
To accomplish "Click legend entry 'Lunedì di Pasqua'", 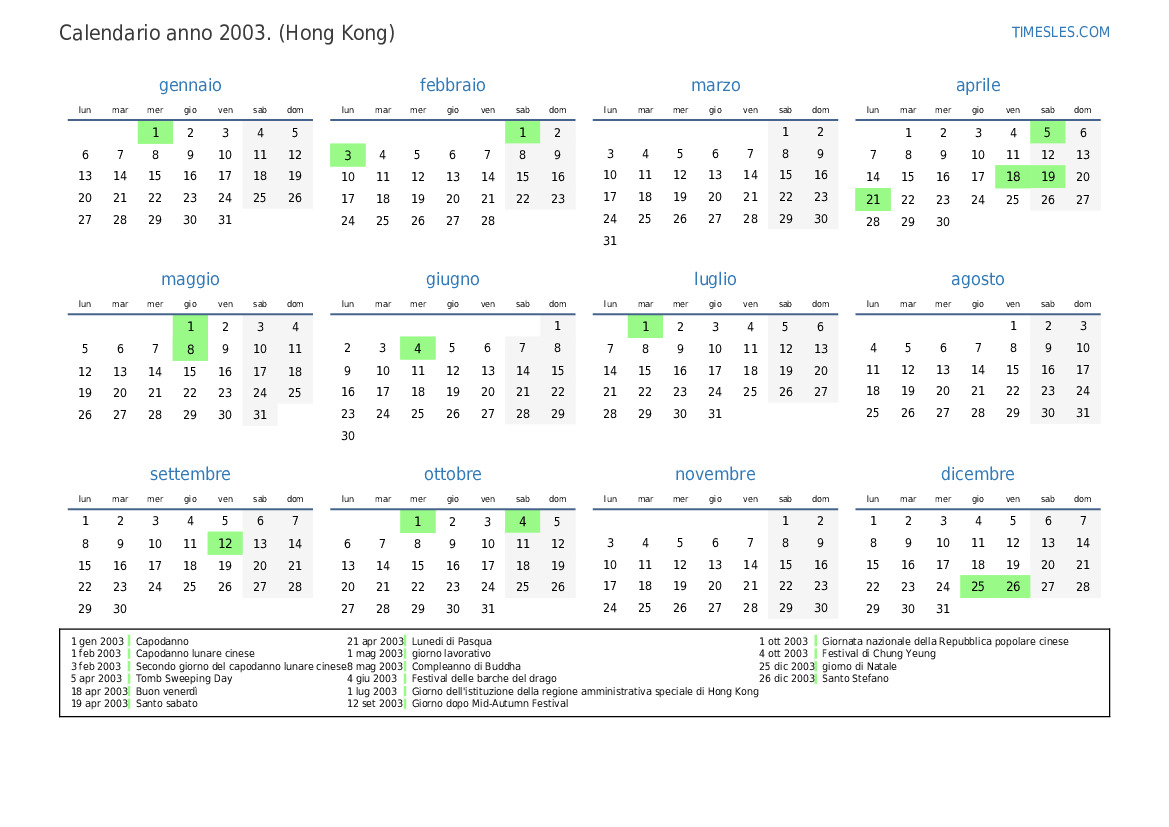I will click(x=451, y=641).
